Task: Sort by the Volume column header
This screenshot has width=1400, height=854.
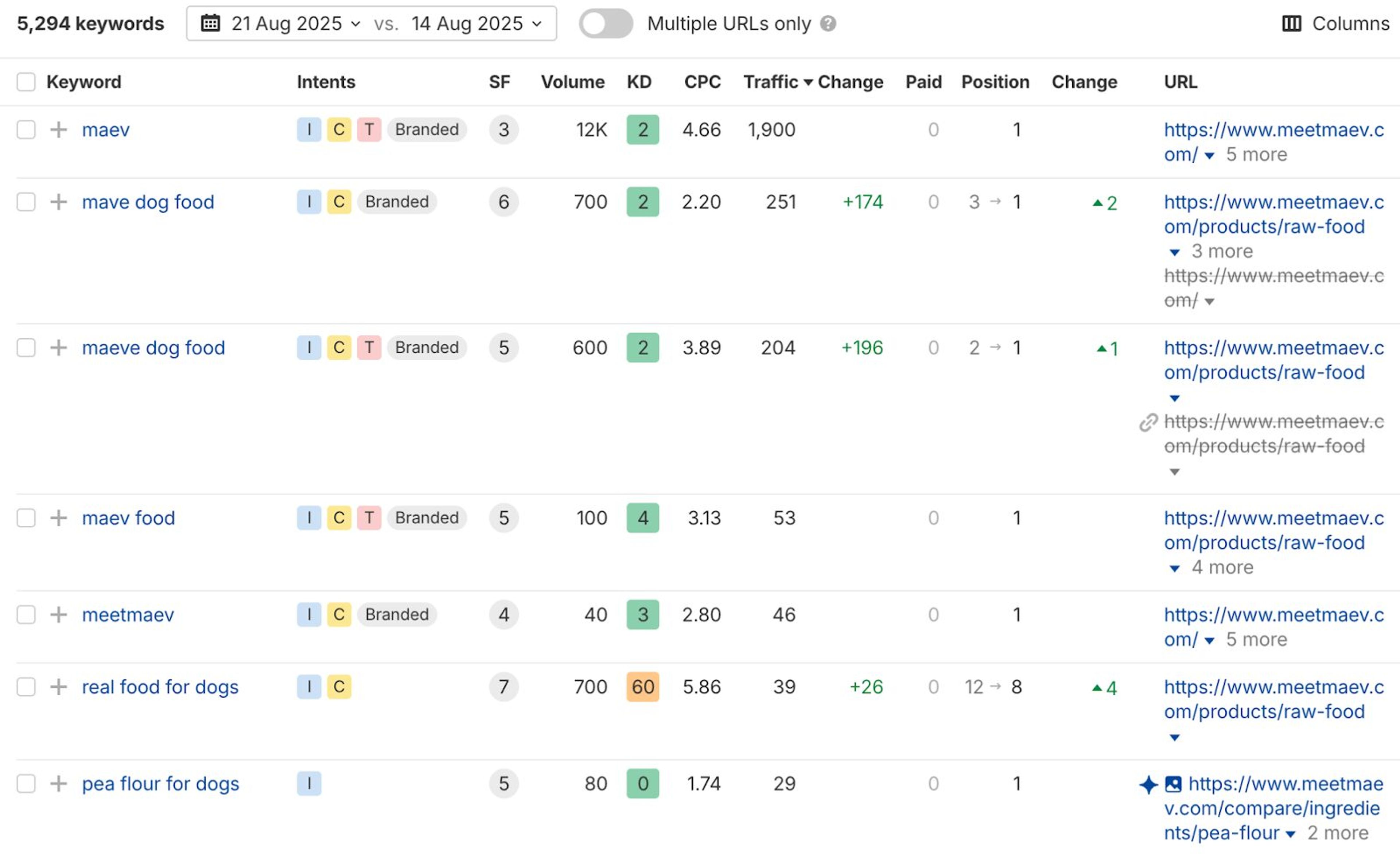Action: coord(572,82)
